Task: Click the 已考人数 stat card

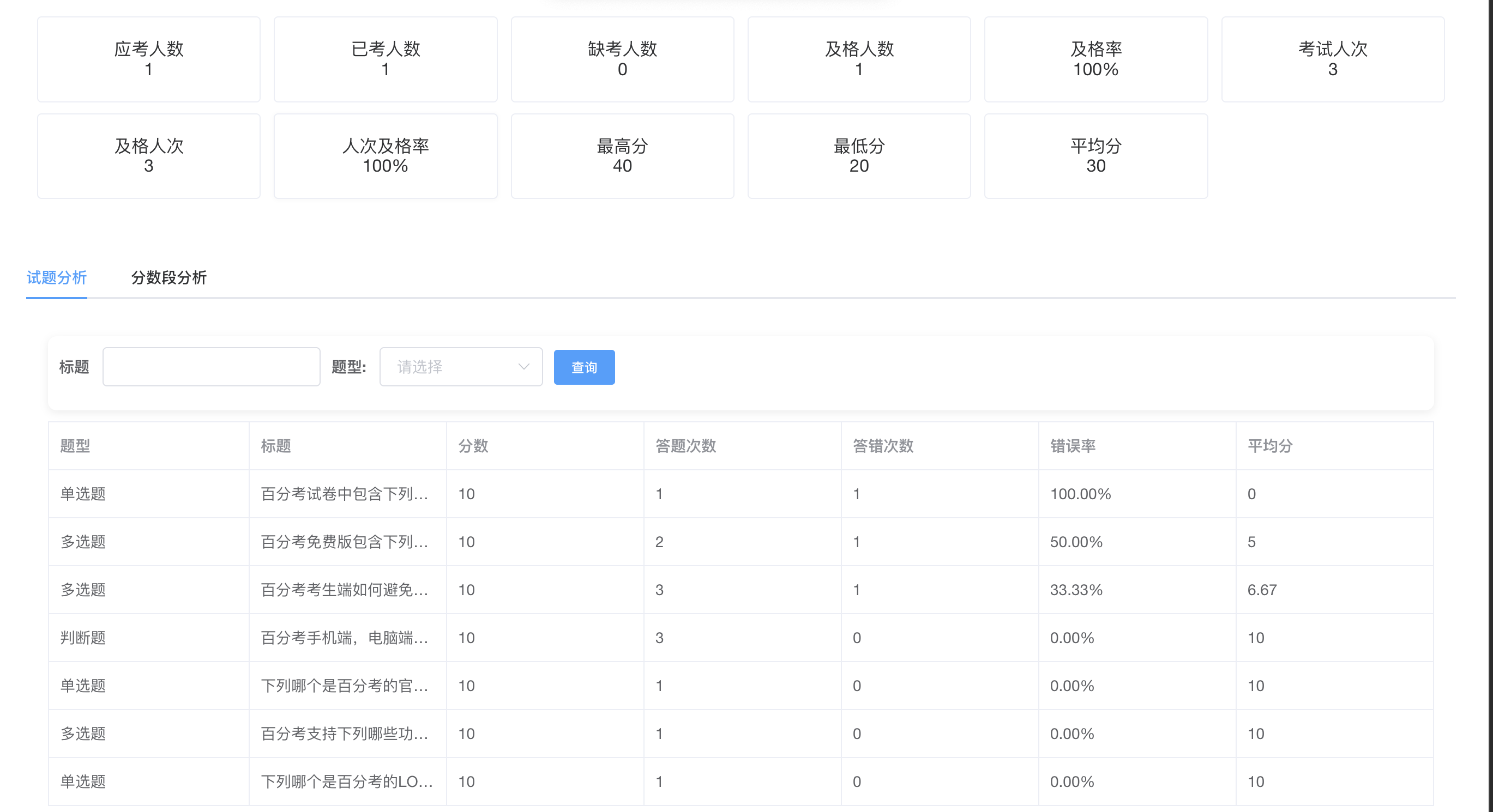Action: pyautogui.click(x=385, y=58)
